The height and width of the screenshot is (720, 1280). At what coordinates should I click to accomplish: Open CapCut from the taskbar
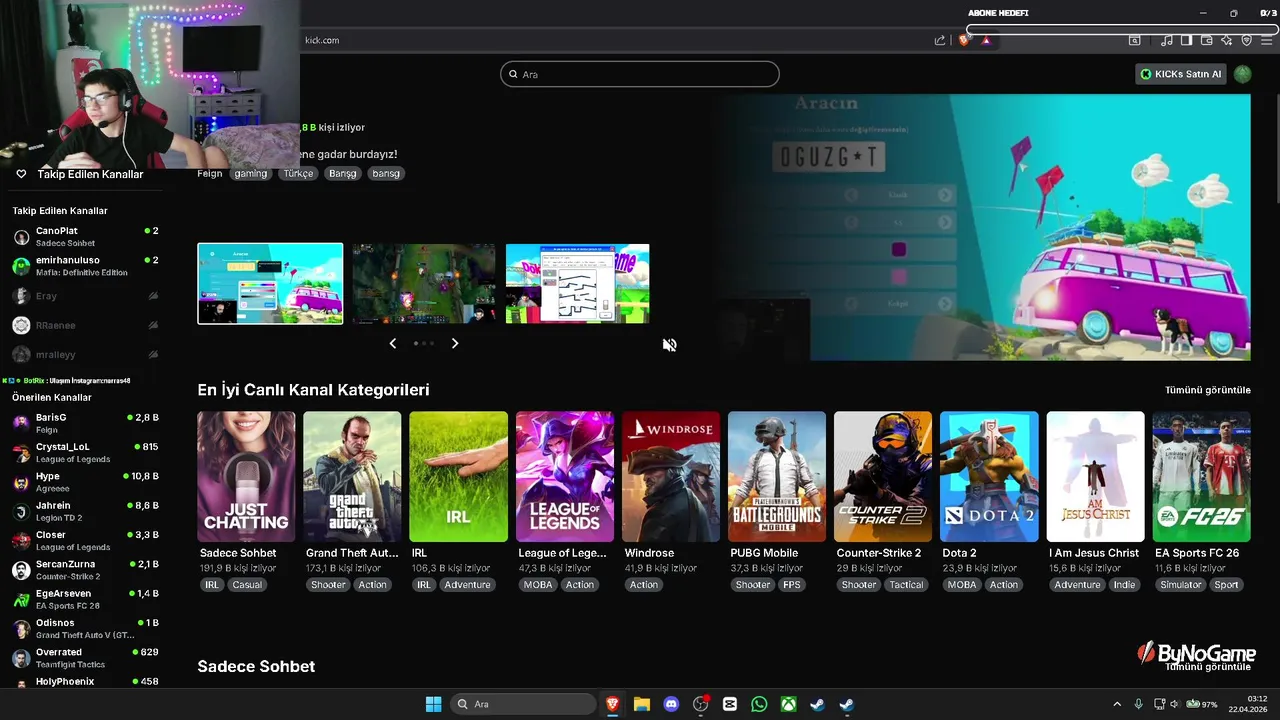730,704
